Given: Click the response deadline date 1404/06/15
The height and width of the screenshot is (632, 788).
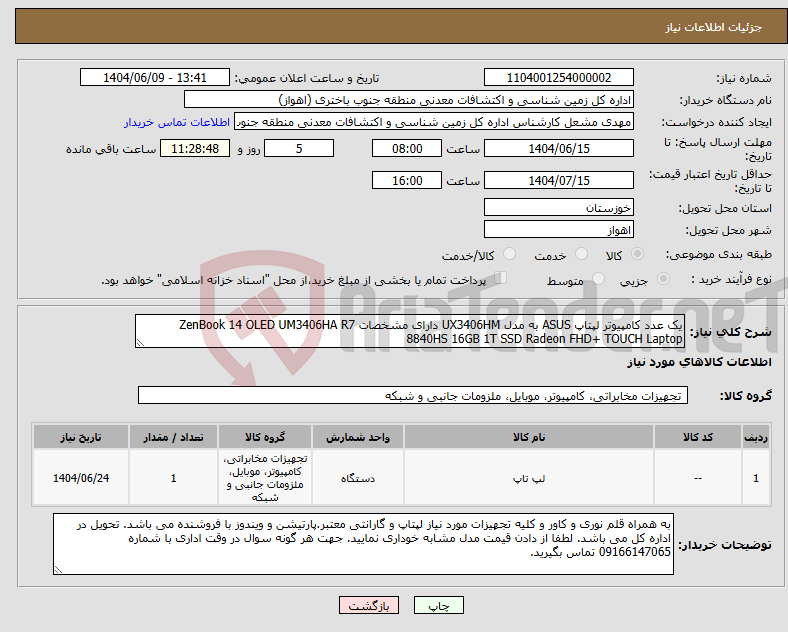Looking at the screenshot, I should (559, 149).
